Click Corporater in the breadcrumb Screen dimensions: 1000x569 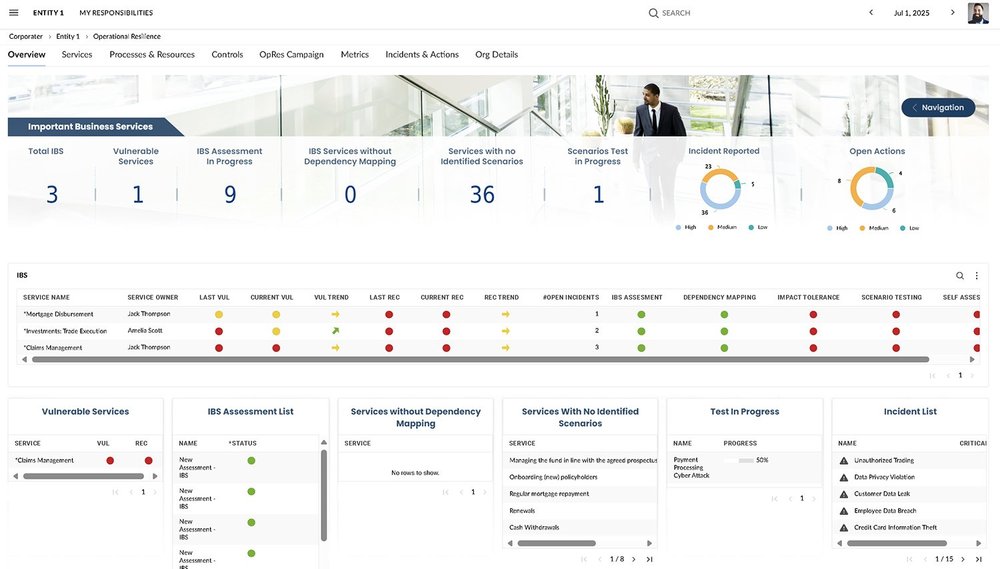click(x=26, y=36)
